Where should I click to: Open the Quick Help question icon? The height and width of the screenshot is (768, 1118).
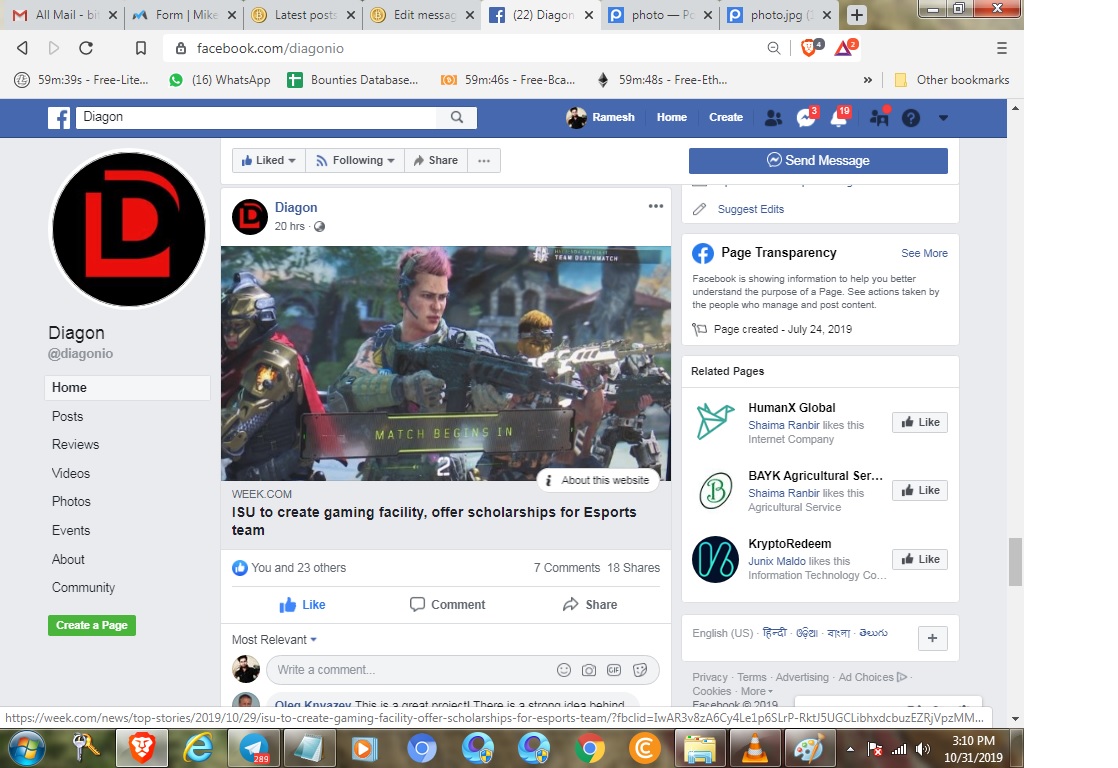click(x=911, y=118)
